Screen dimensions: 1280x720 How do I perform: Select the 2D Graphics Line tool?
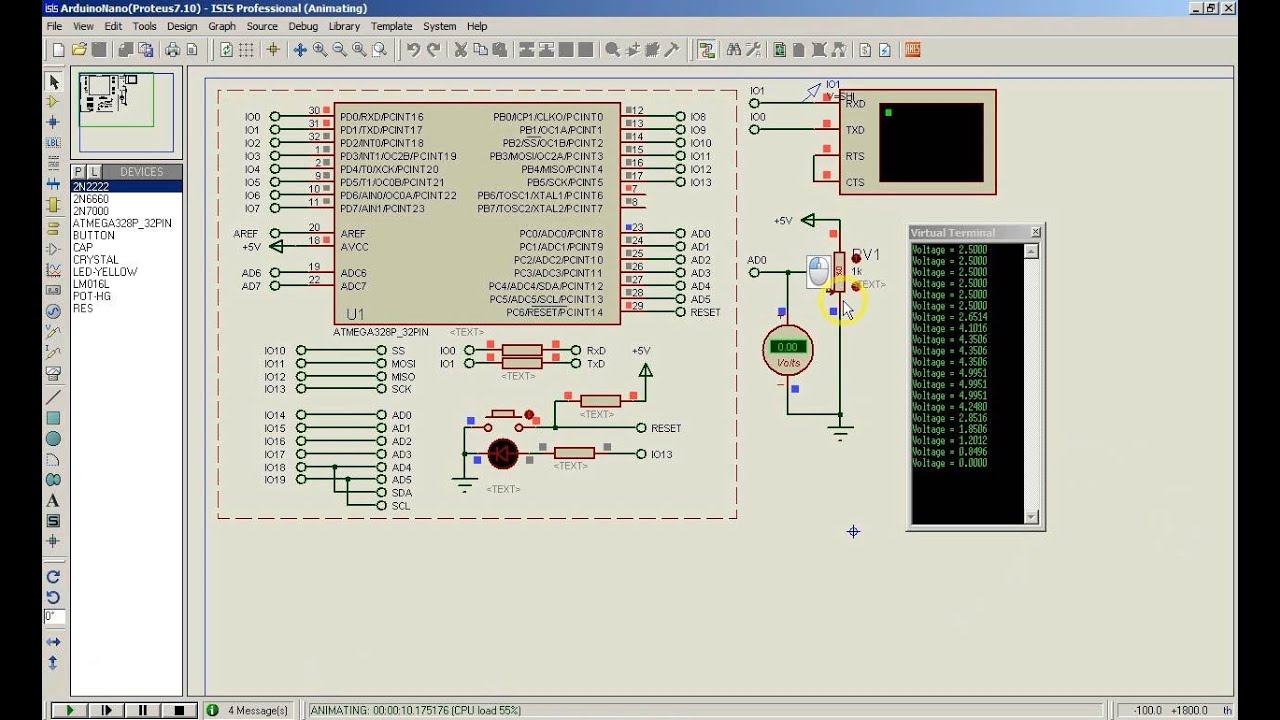pyautogui.click(x=53, y=398)
